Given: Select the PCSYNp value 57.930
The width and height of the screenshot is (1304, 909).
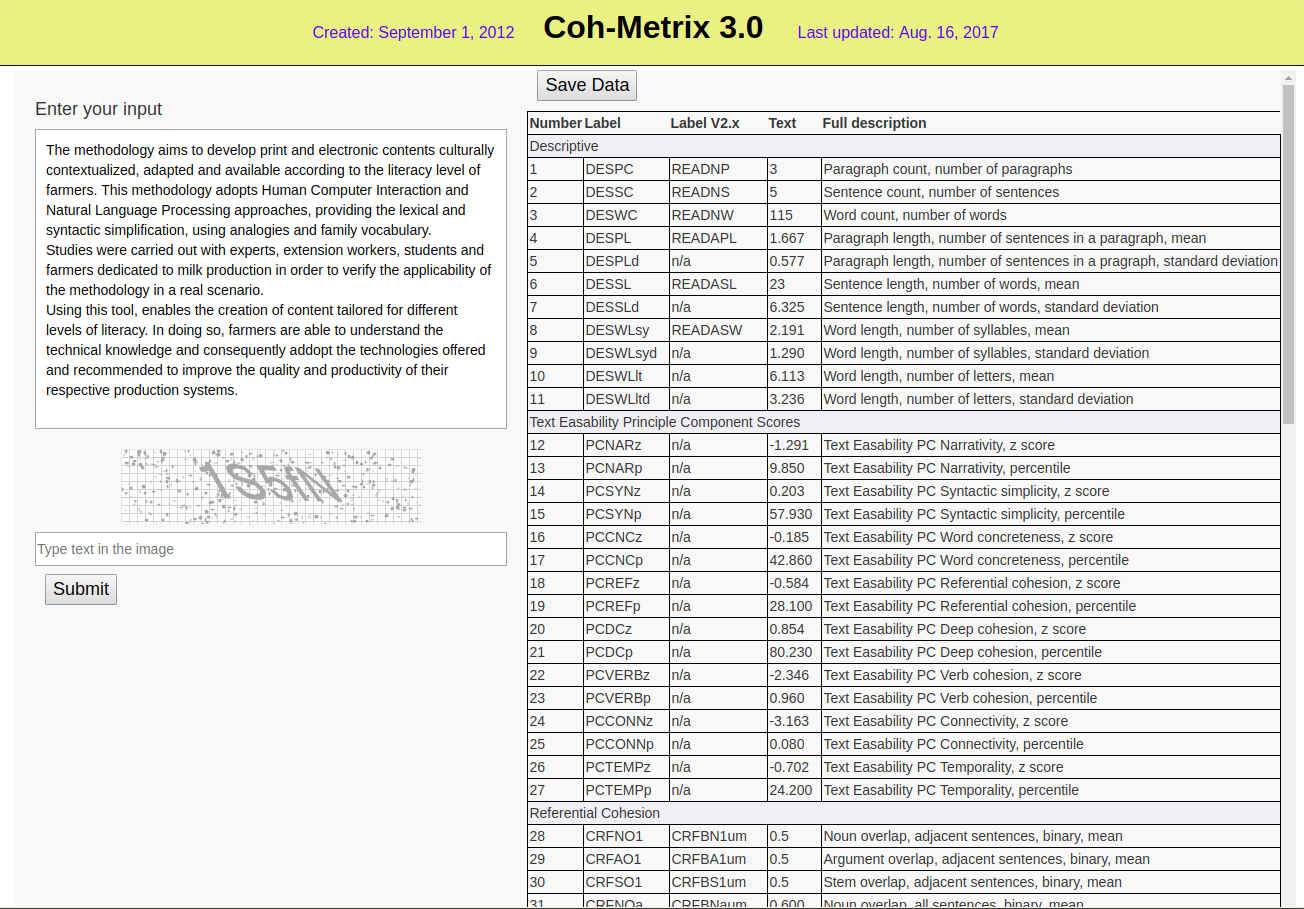Looking at the screenshot, I should (x=791, y=514).
